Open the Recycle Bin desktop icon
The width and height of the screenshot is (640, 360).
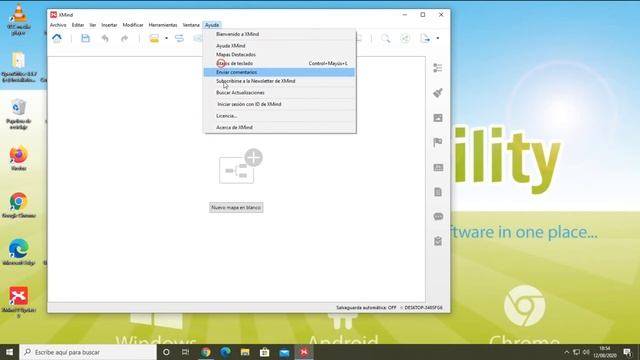[18, 114]
